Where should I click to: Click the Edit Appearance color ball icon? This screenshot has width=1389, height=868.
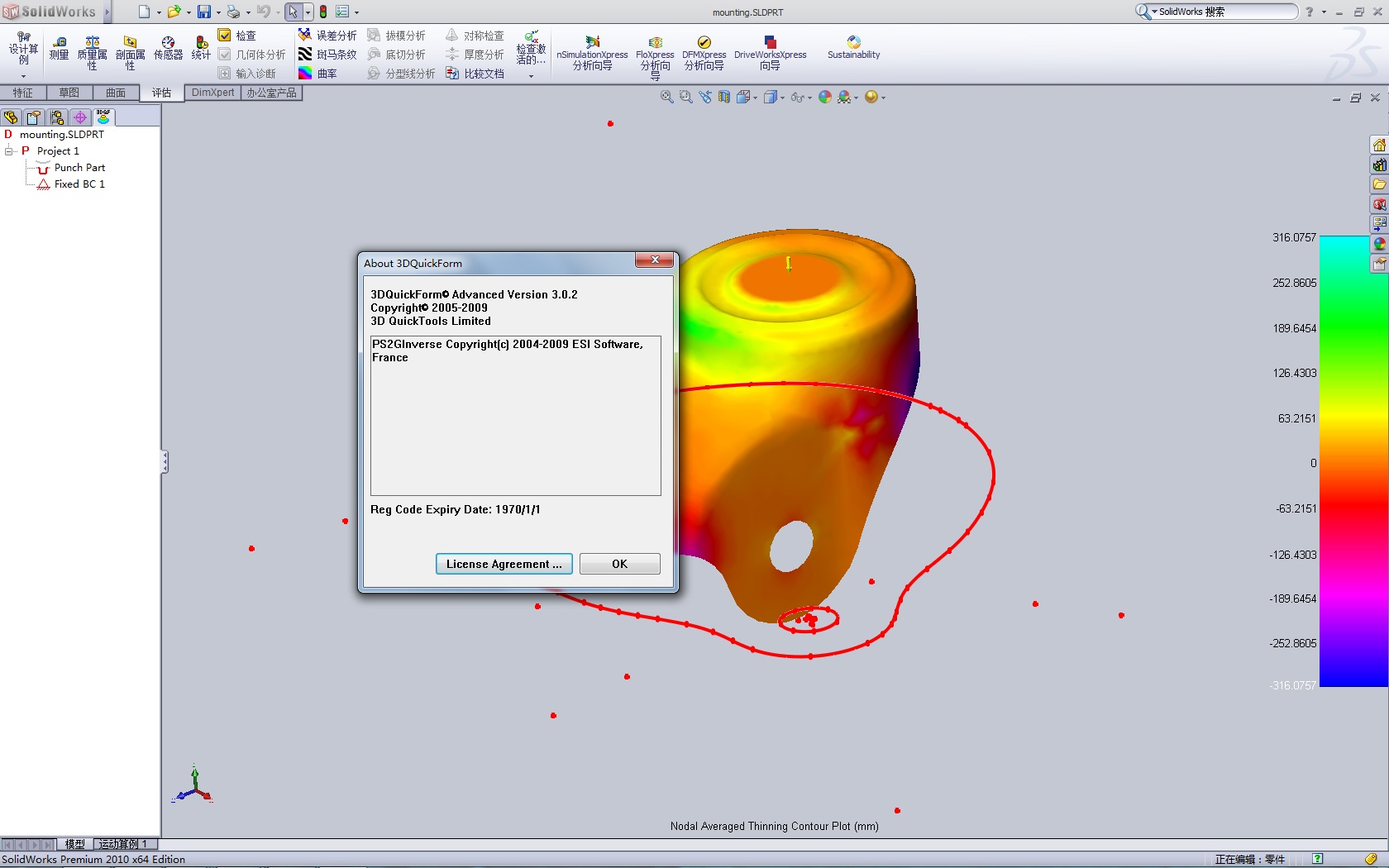pyautogui.click(x=824, y=98)
